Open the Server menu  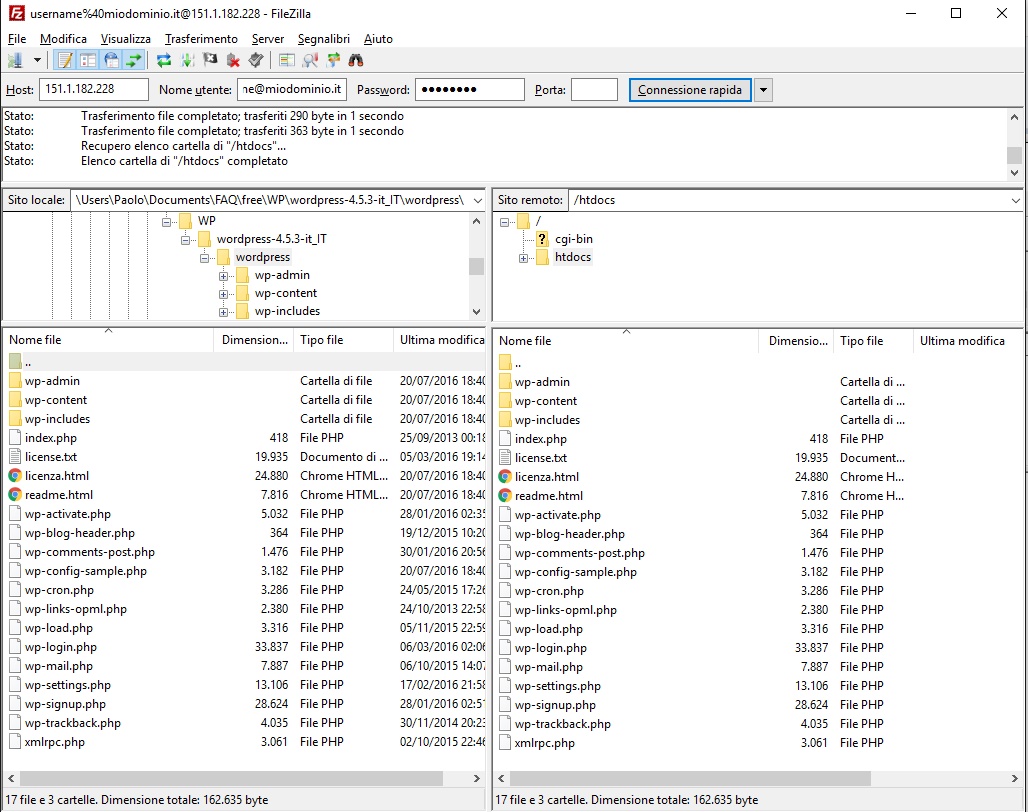coord(267,39)
